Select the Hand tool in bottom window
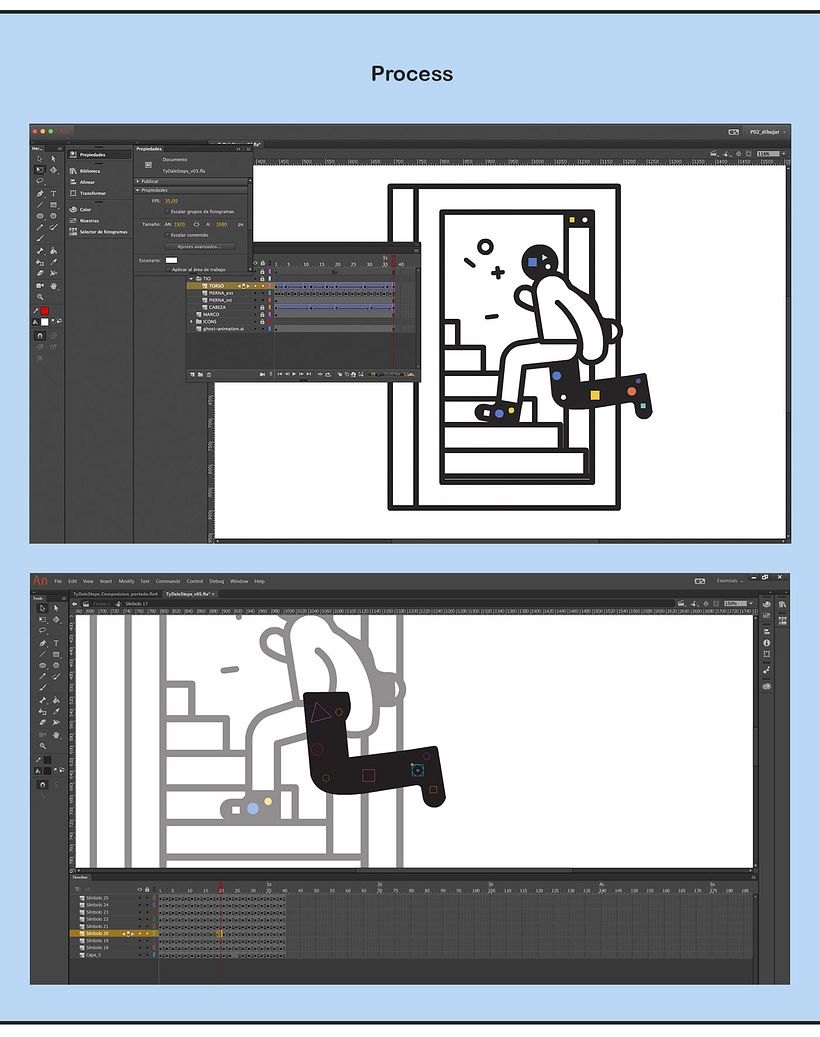Screen dimensions: 820x1037 [56, 735]
